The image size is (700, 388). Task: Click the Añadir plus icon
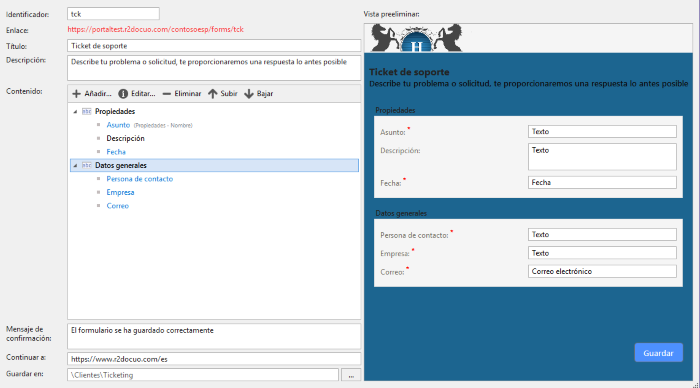tap(76, 94)
